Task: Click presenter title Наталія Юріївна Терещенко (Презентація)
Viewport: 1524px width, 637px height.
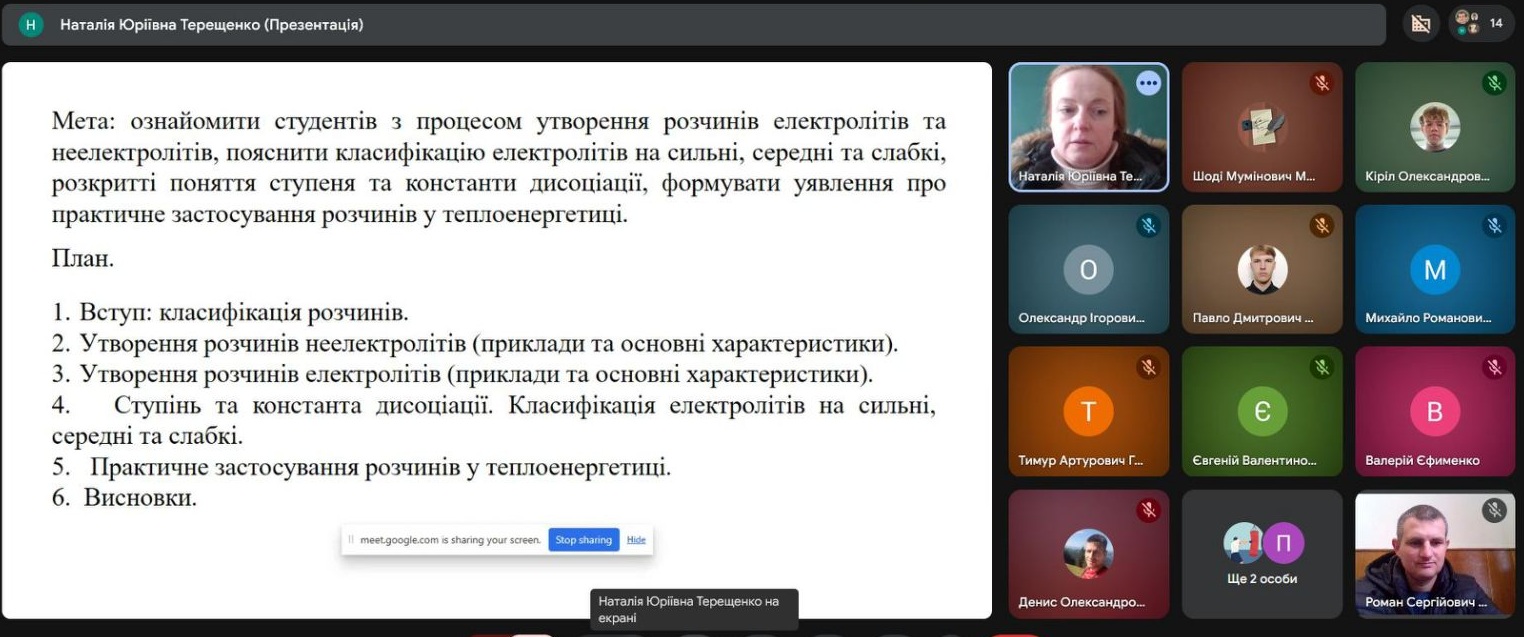Action: 211,24
